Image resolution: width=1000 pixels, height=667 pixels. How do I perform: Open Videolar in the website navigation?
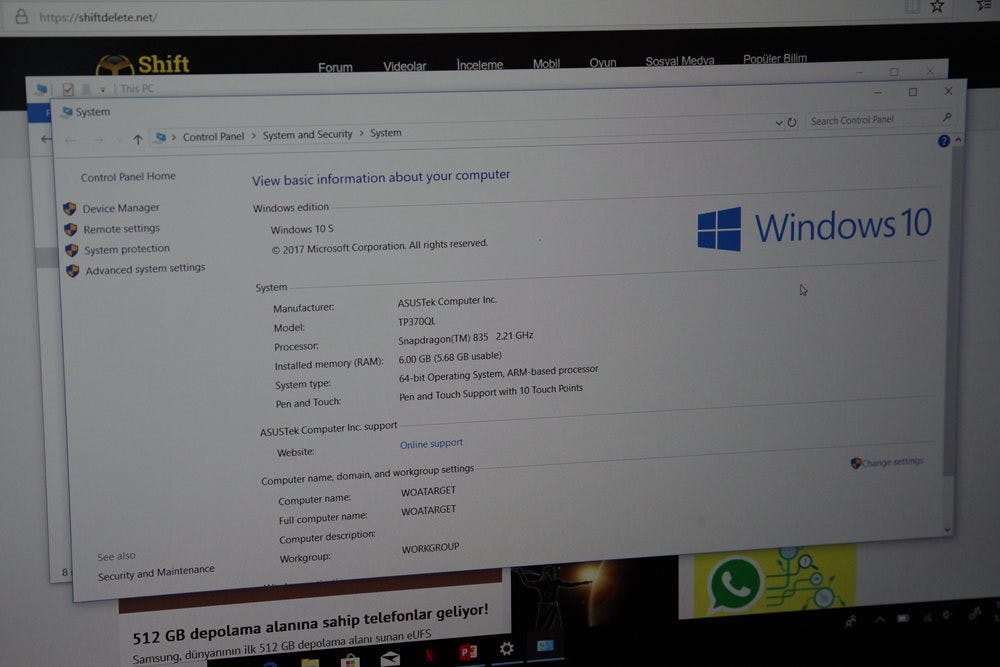point(405,66)
